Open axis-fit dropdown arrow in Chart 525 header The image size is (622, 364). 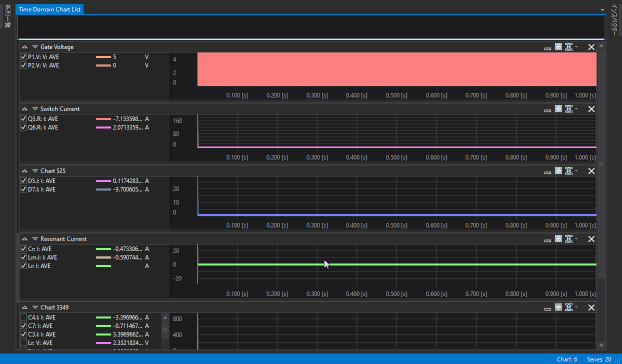click(x=576, y=171)
